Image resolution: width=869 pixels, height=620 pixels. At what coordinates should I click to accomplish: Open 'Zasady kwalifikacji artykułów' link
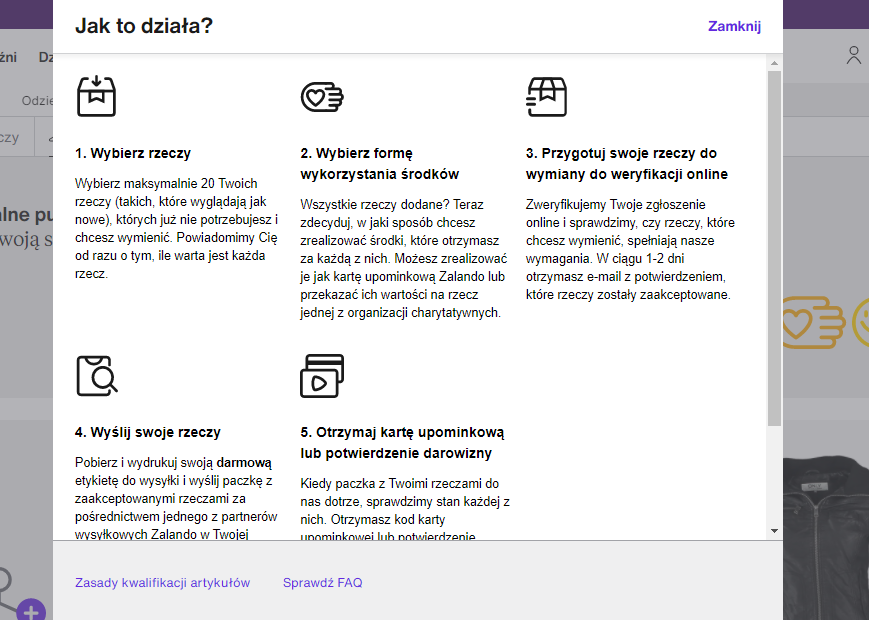tap(162, 582)
